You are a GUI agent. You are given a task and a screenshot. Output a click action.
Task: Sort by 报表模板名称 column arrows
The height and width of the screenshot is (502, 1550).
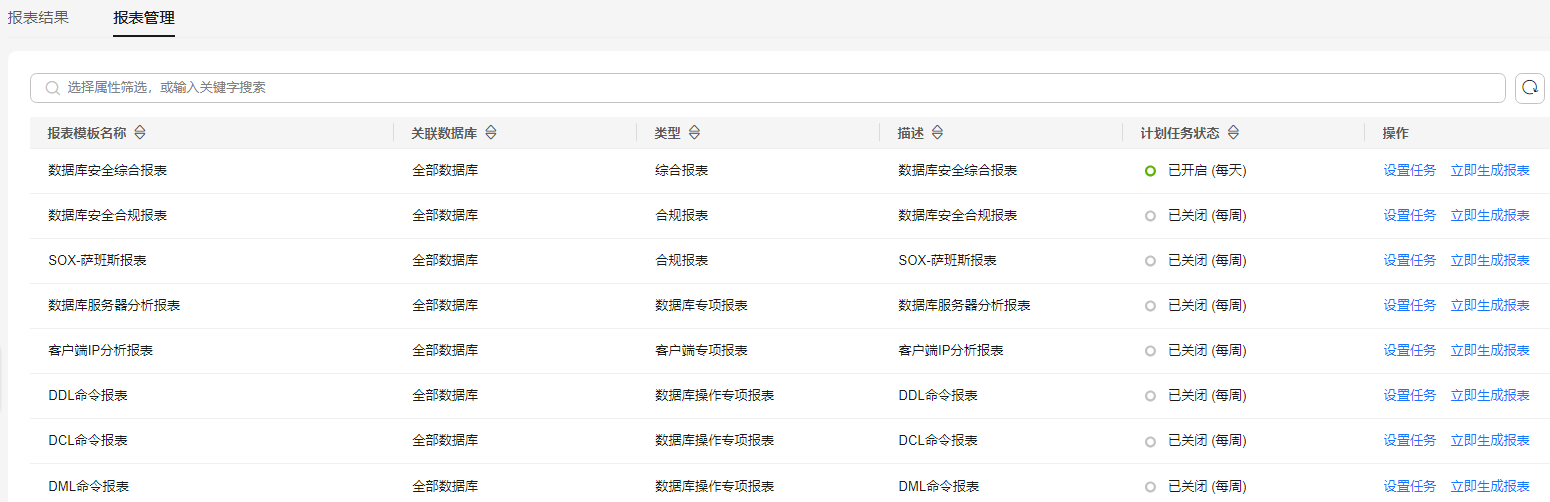pos(140,133)
